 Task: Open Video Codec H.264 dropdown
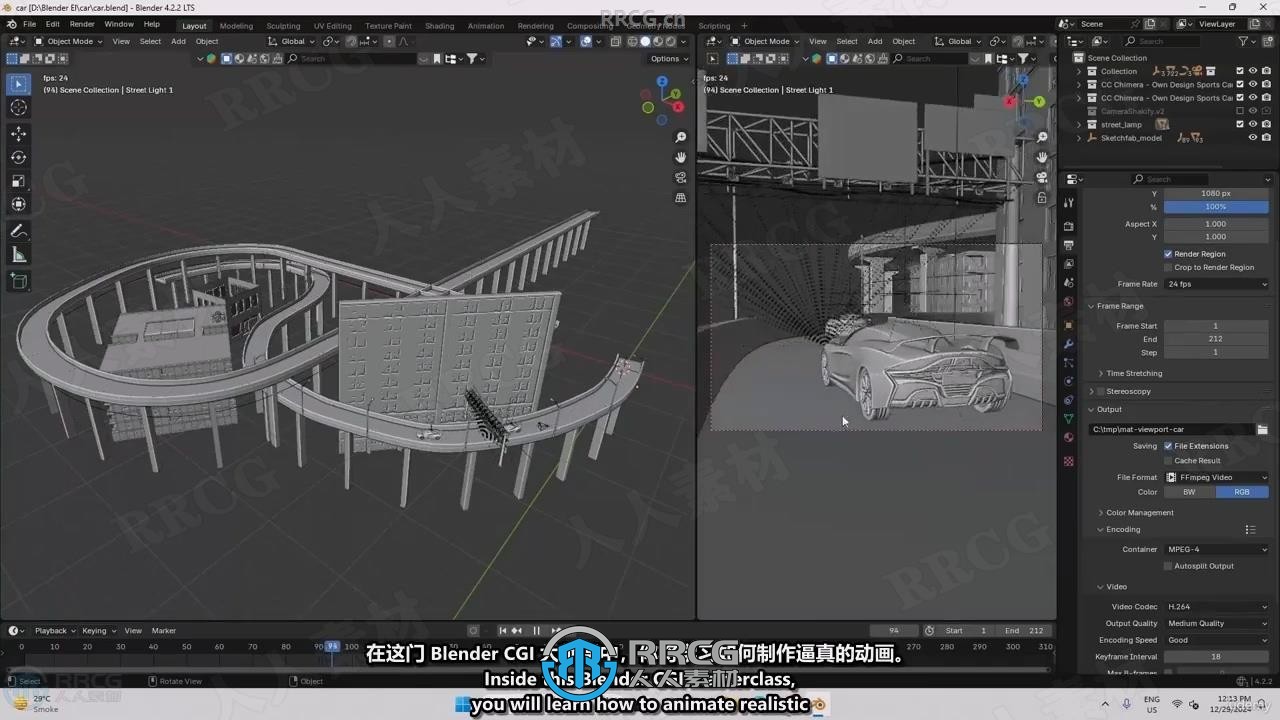click(x=1216, y=606)
